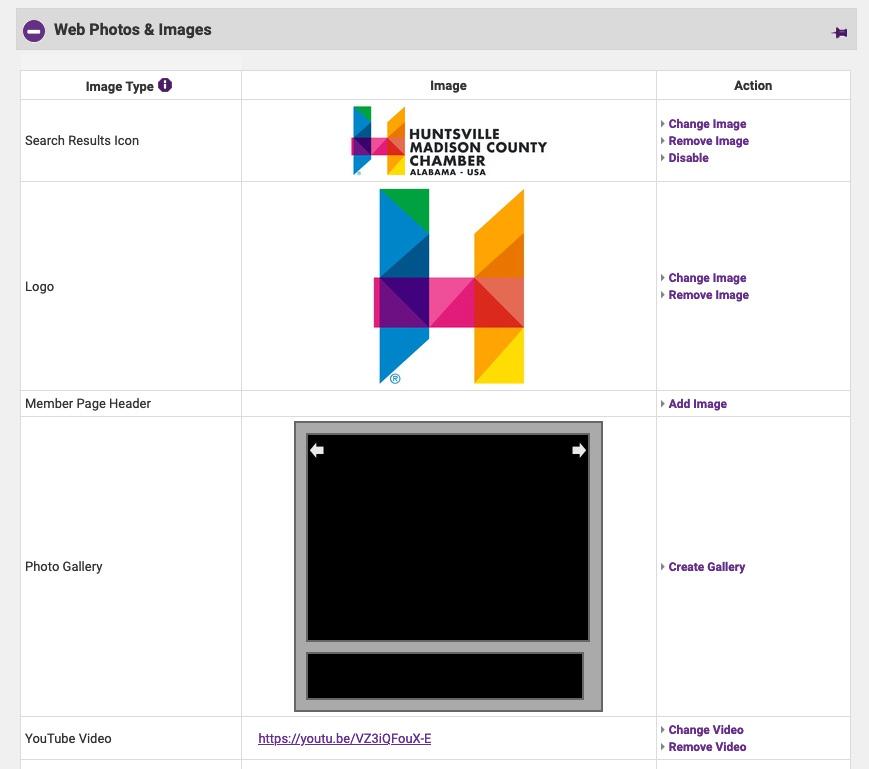Remove the Logo image
The image size is (869, 769).
pyautogui.click(x=708, y=295)
